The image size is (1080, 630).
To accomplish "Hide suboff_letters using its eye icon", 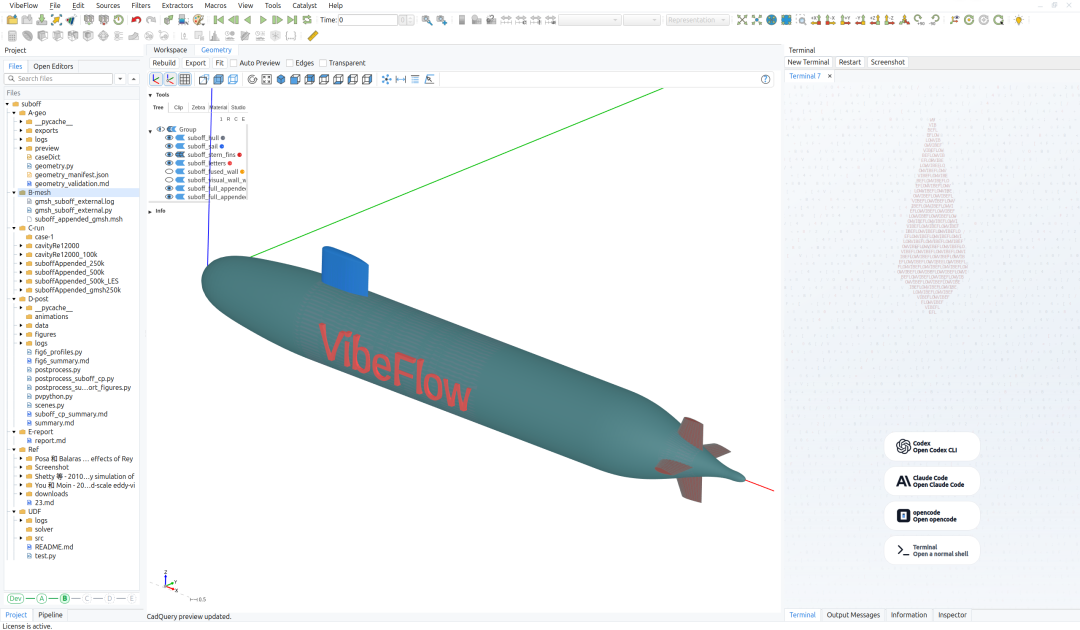I will (169, 163).
